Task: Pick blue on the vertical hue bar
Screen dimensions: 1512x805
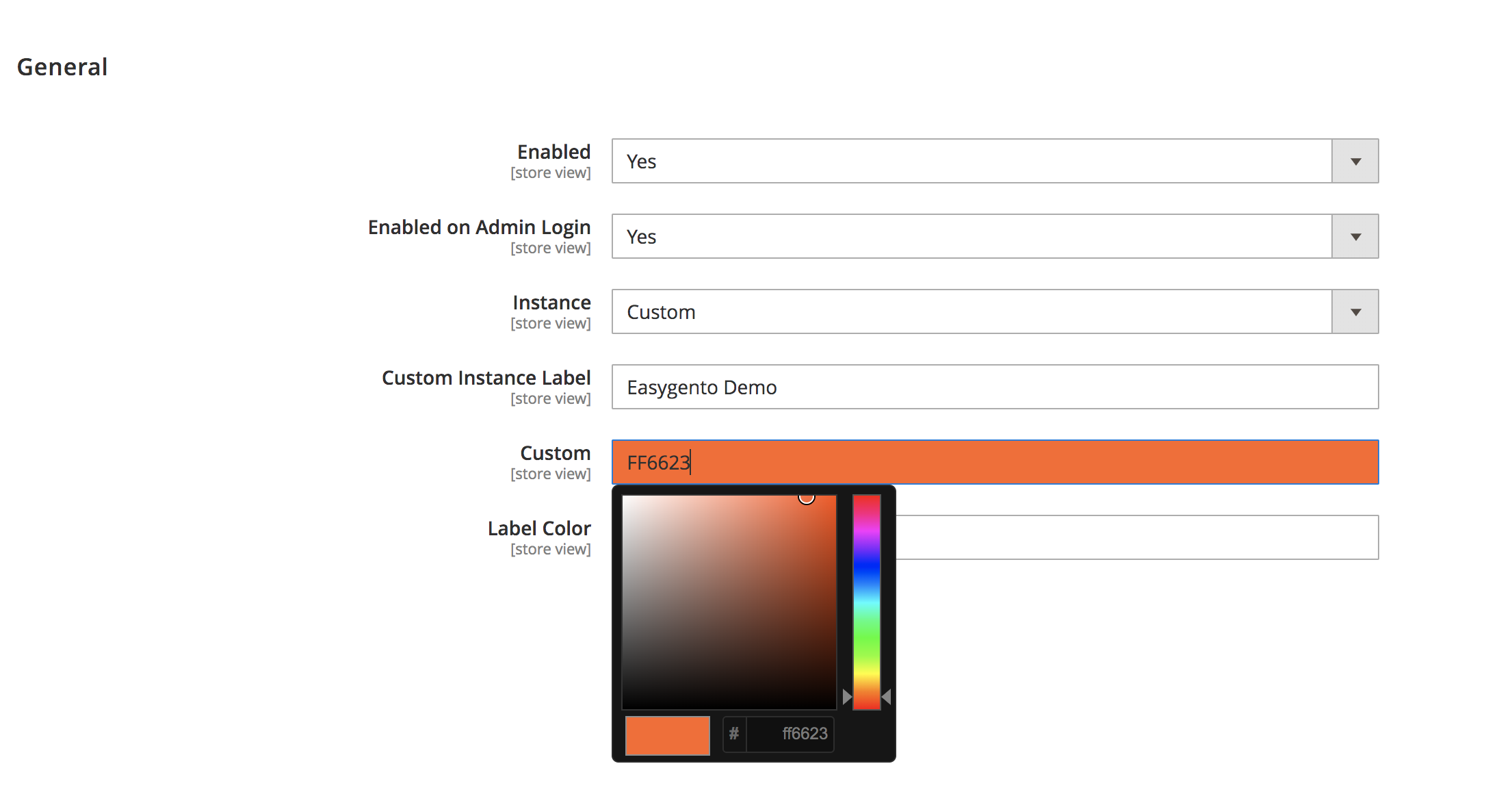Action: pyautogui.click(x=866, y=568)
